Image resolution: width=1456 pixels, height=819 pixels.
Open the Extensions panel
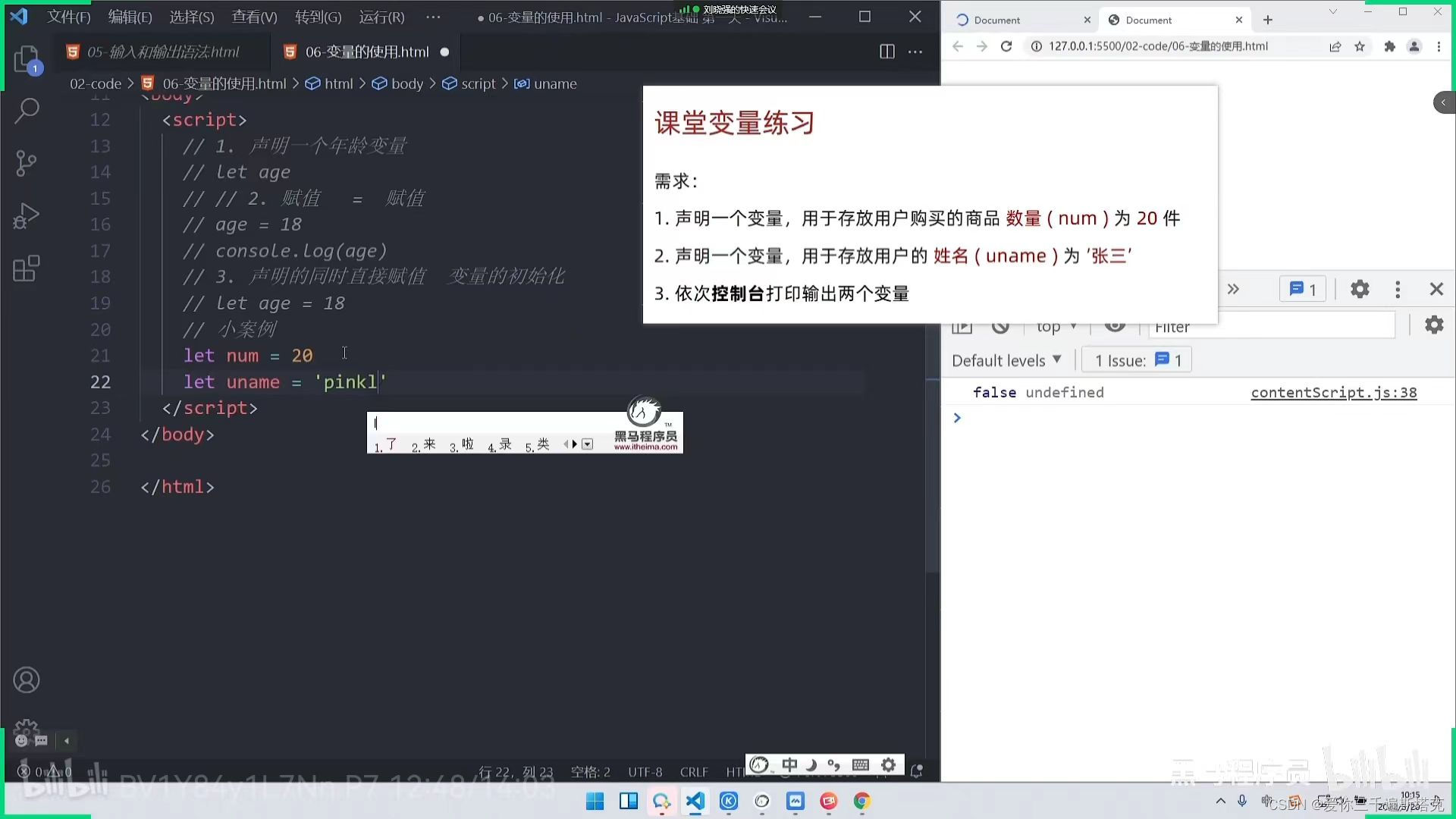tap(27, 268)
